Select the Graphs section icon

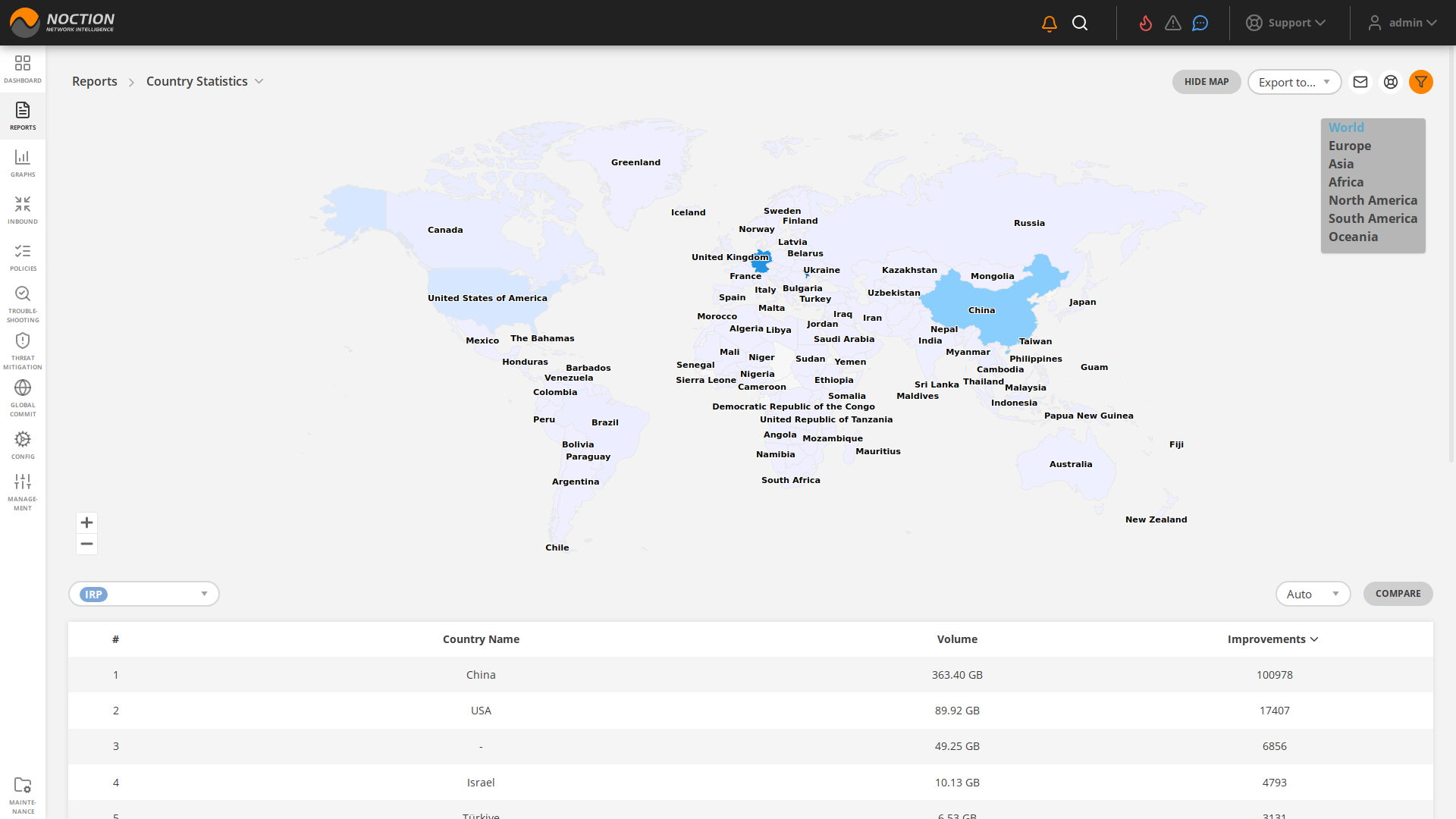(x=23, y=162)
